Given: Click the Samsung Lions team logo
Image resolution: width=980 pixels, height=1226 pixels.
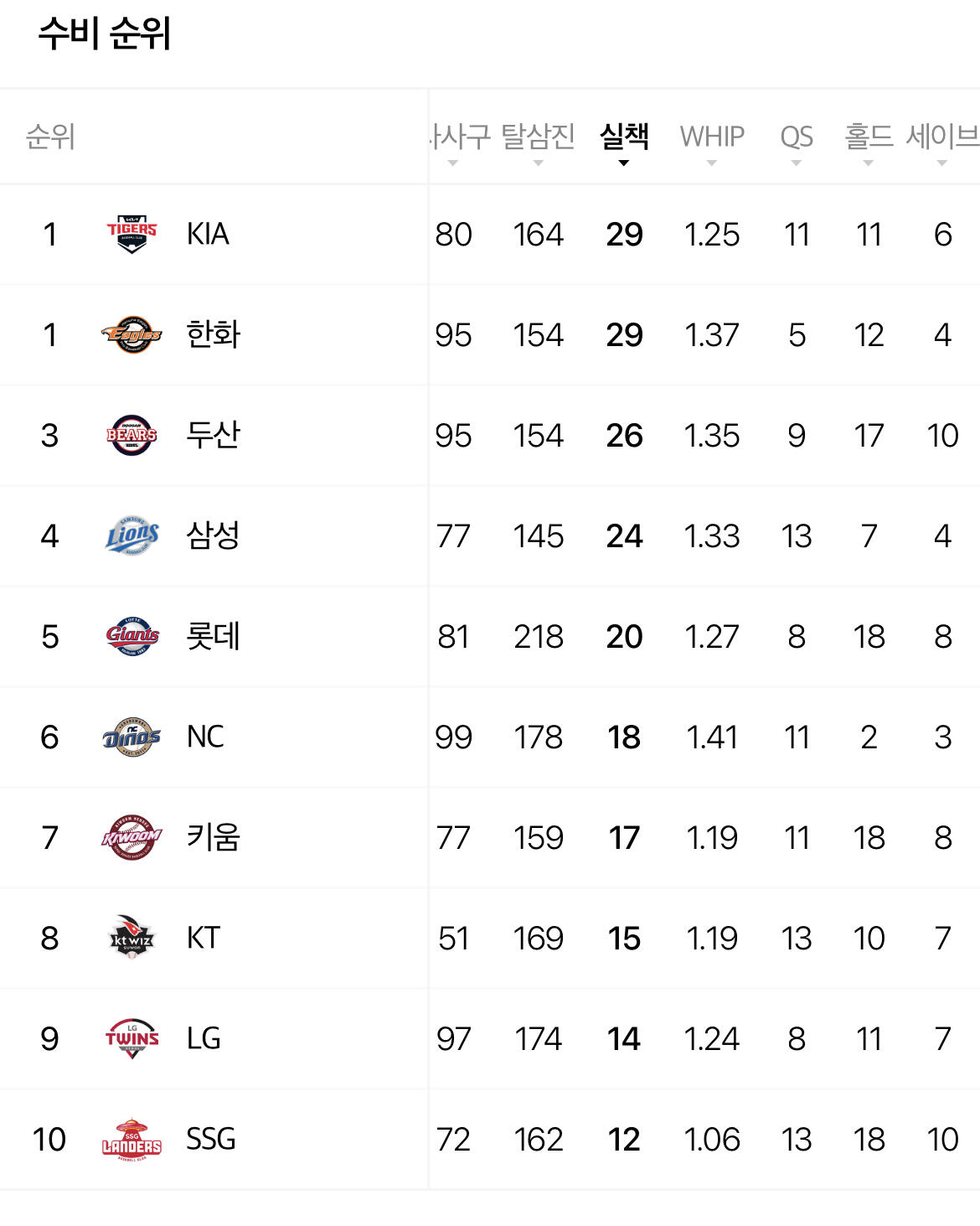Looking at the screenshot, I should pyautogui.click(x=132, y=535).
